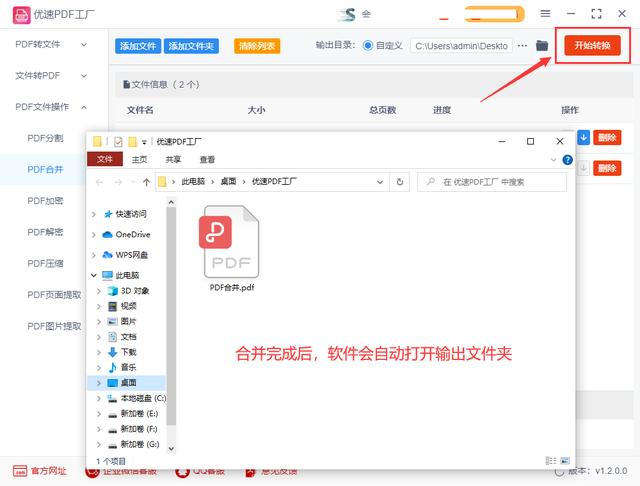Select PDF分割 in the sidebar

45,138
